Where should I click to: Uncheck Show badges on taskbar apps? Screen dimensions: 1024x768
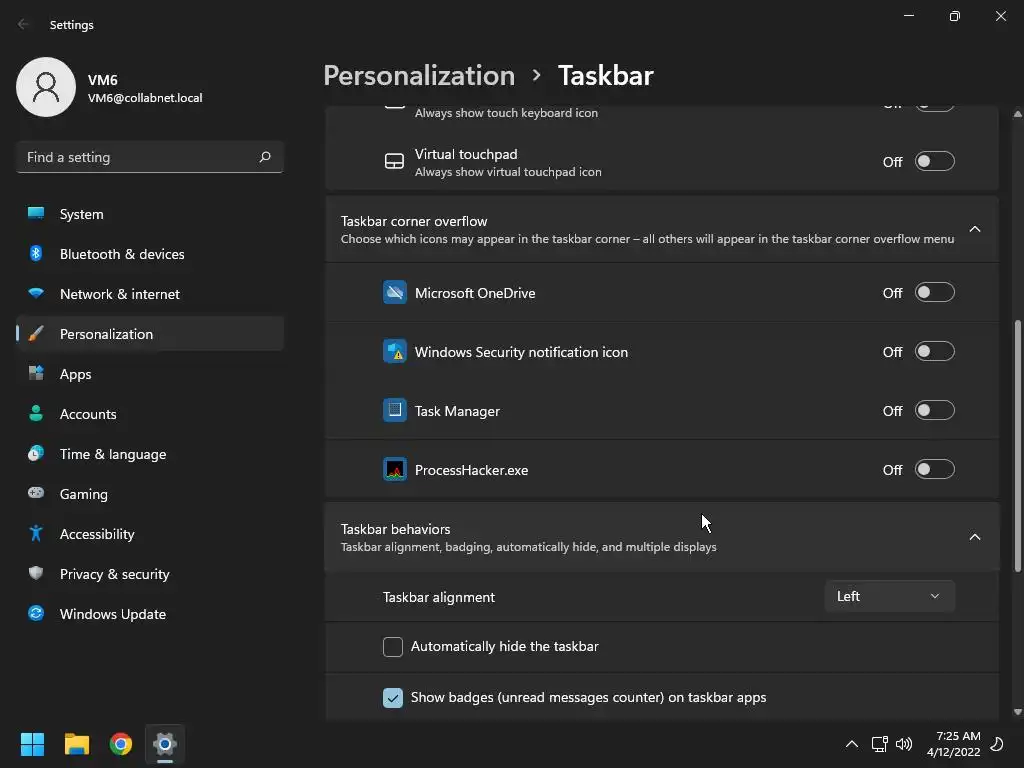[393, 698]
